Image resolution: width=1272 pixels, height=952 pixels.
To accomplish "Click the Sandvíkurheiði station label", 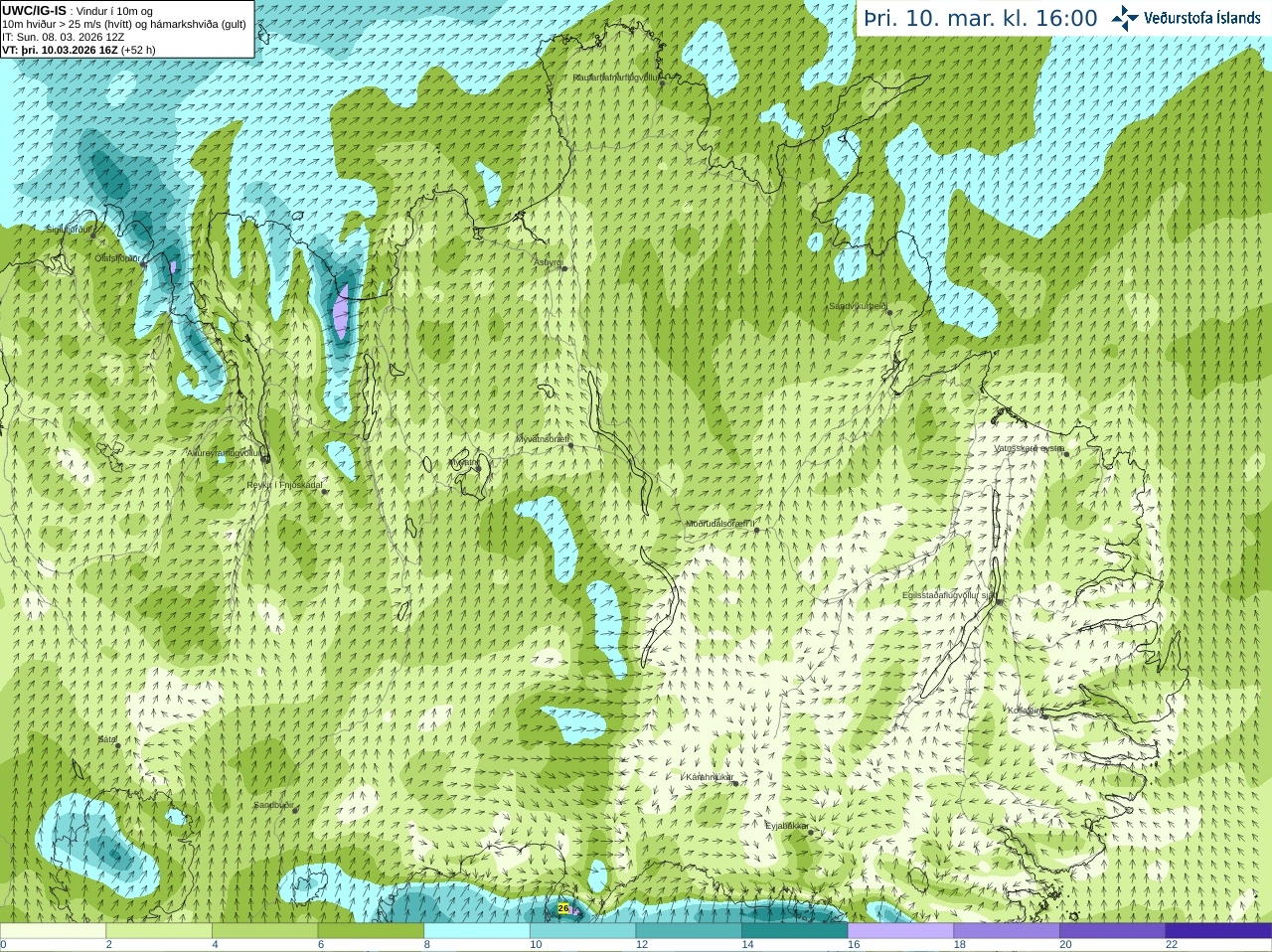I will pos(858,306).
